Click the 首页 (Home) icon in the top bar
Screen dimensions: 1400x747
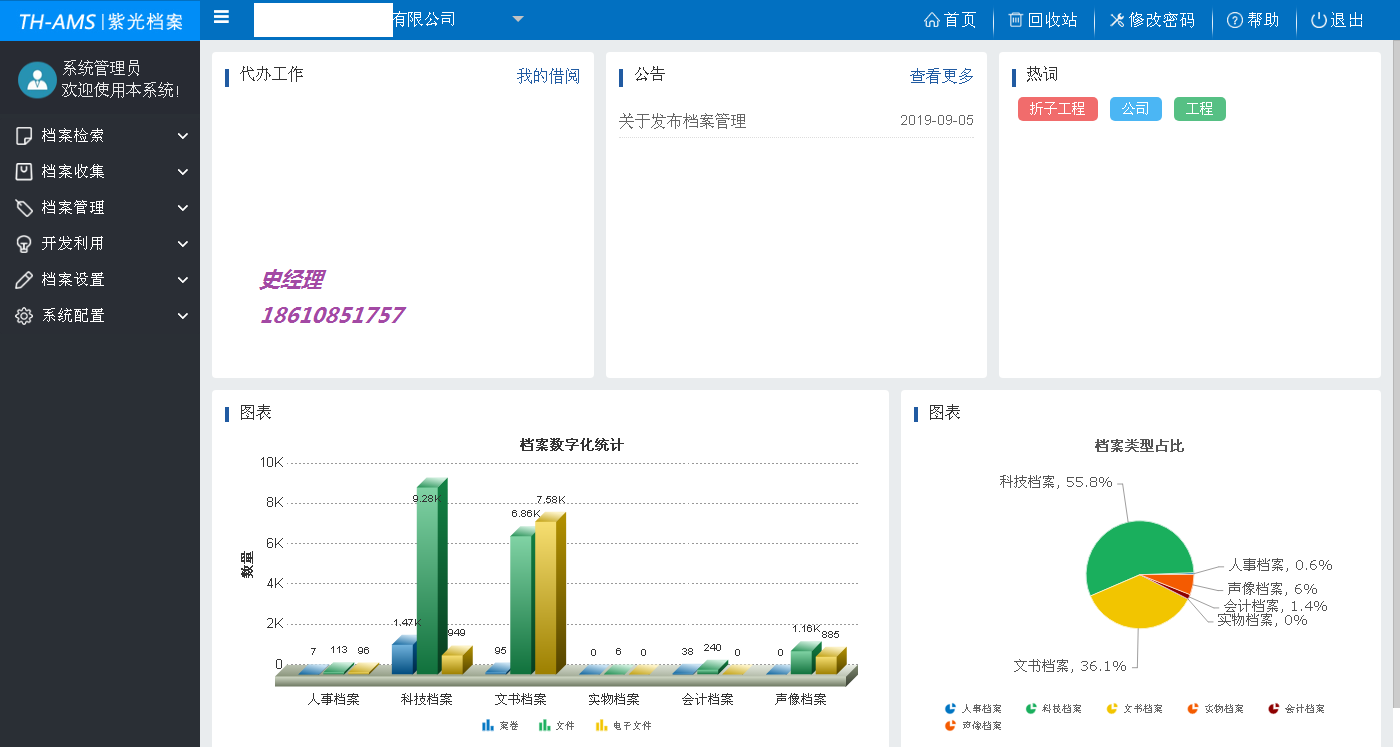tap(933, 19)
